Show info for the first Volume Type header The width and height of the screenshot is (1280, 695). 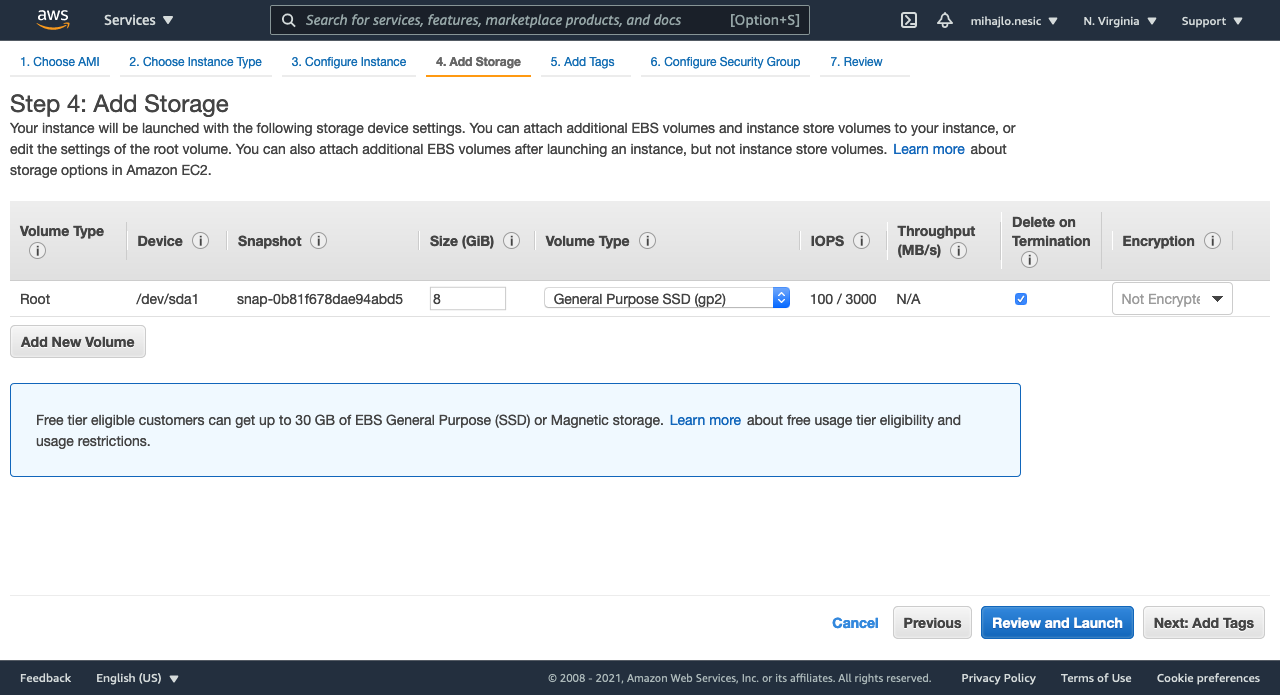[x=37, y=251]
